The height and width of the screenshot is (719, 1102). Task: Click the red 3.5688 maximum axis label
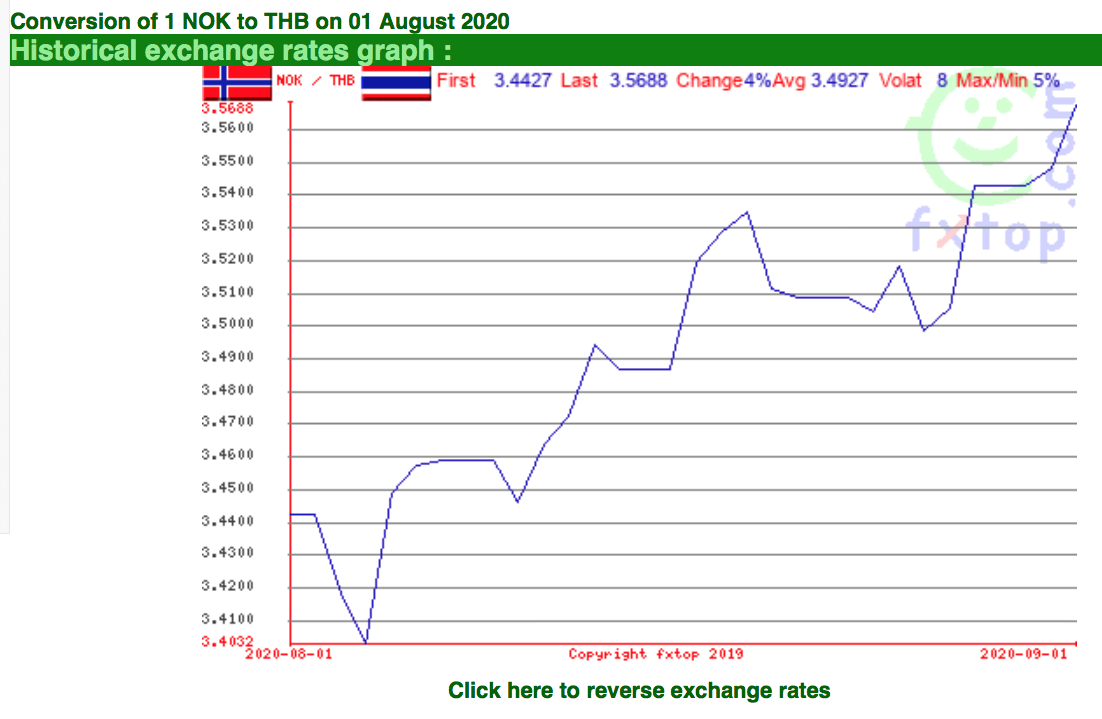(x=227, y=108)
